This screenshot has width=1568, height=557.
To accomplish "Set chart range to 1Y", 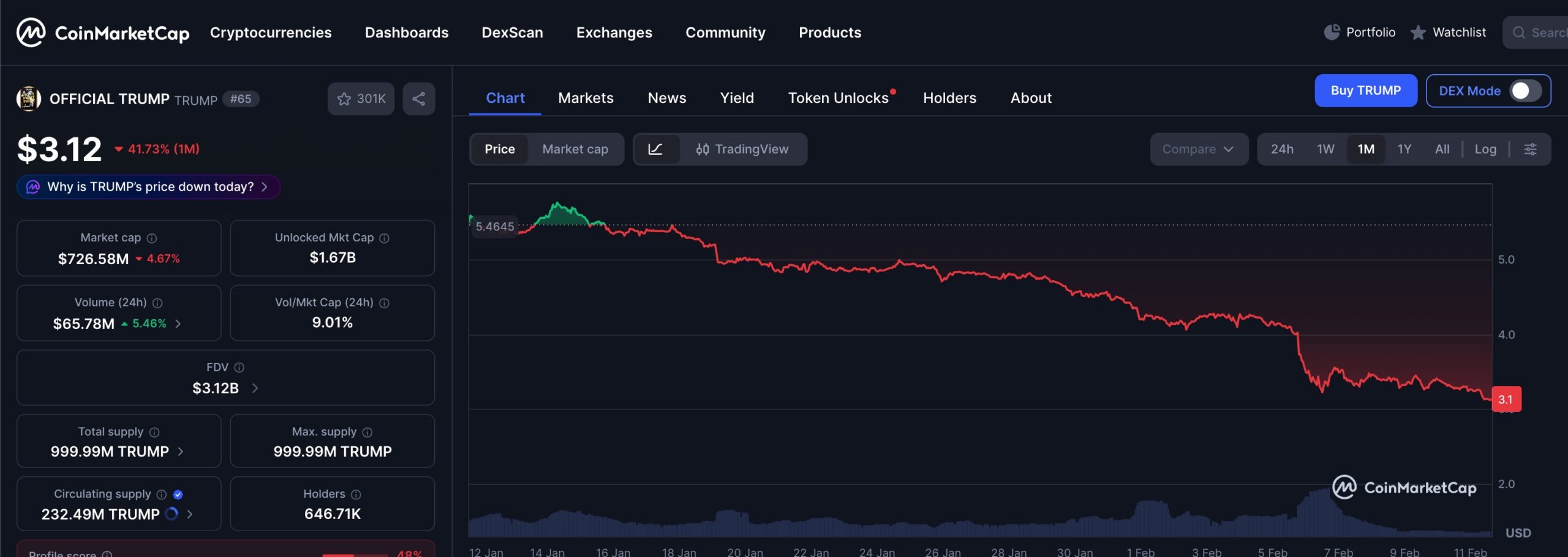I will click(x=1404, y=149).
